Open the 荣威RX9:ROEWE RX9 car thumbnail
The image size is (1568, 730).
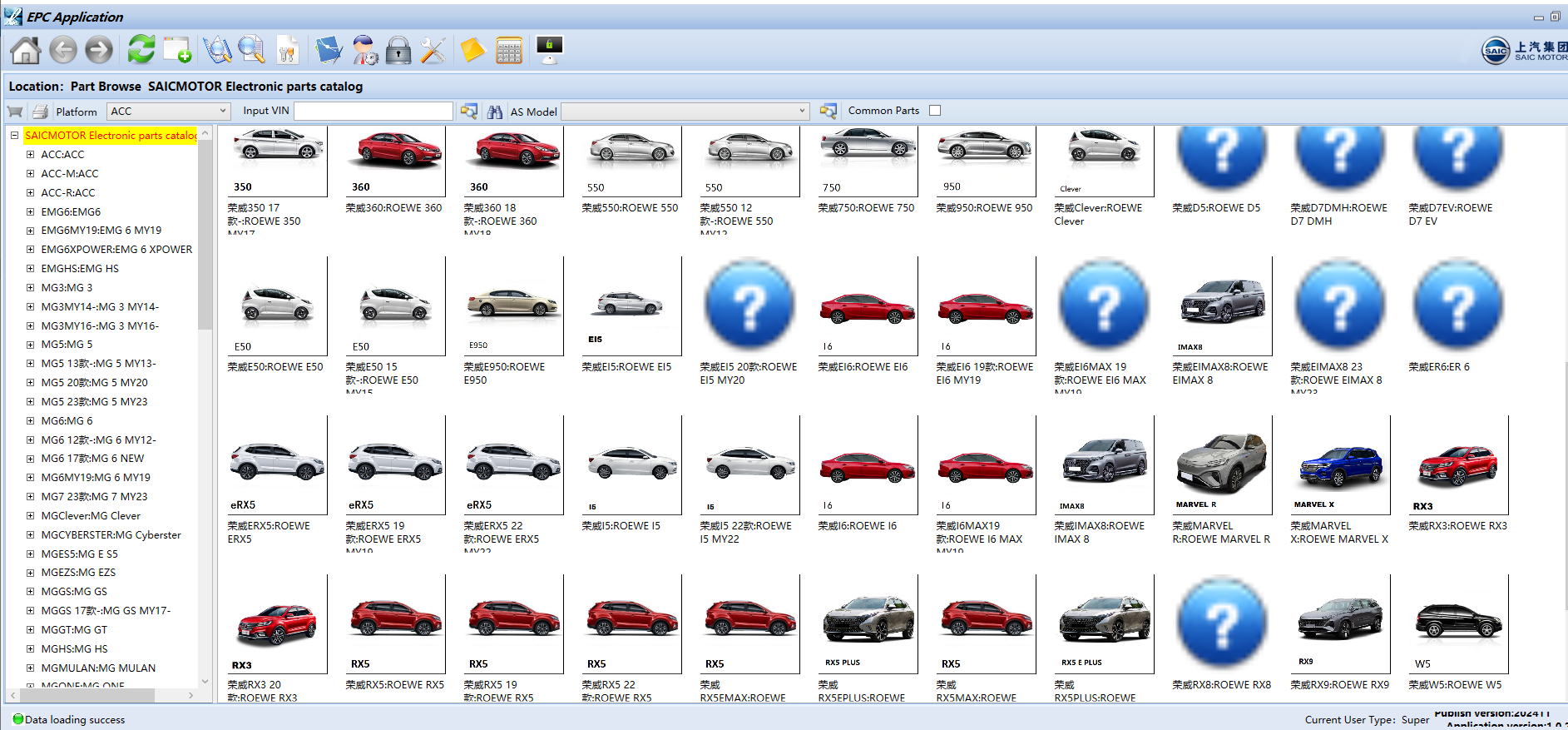pyautogui.click(x=1341, y=624)
